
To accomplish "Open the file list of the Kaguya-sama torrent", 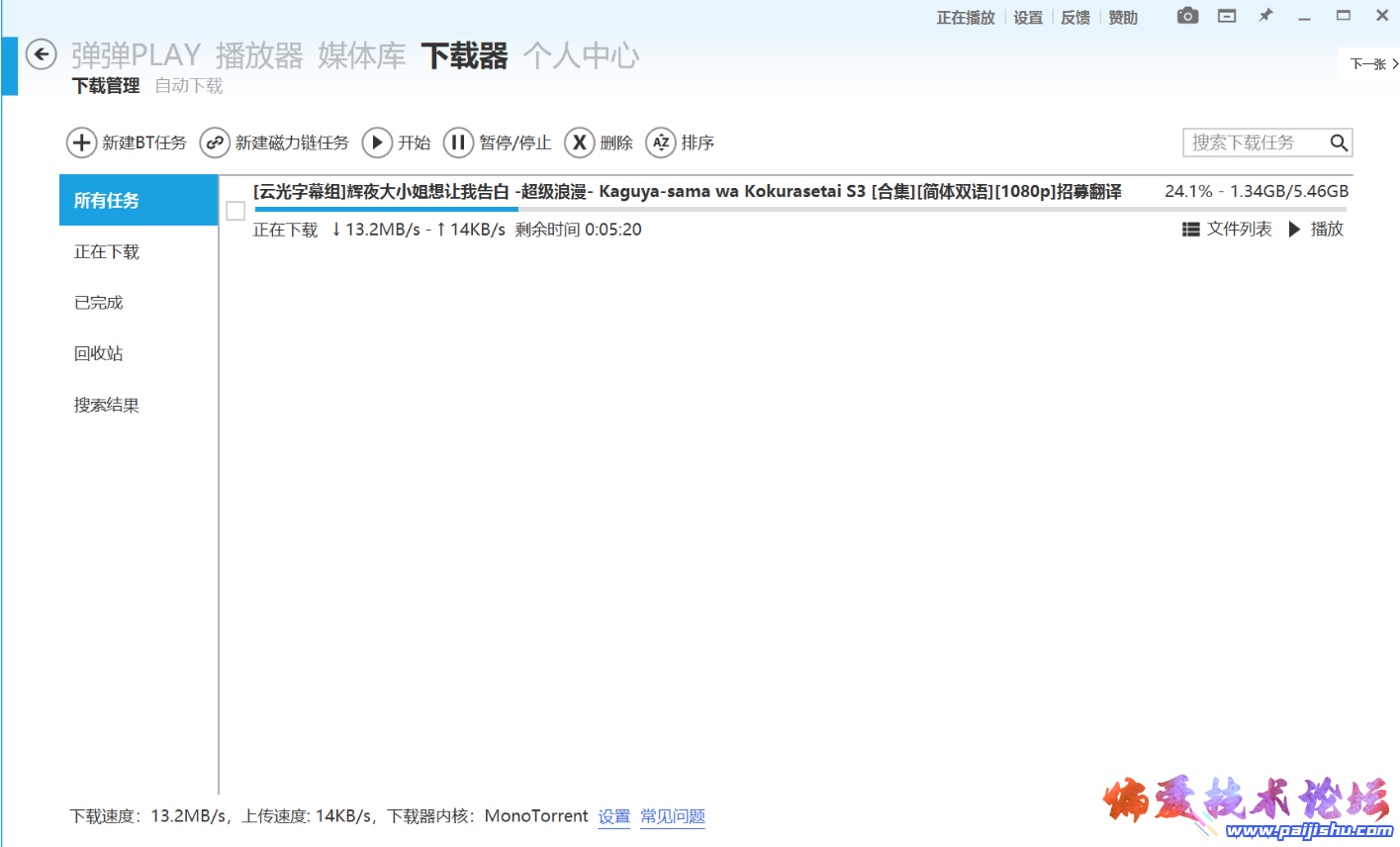I will pyautogui.click(x=1226, y=229).
